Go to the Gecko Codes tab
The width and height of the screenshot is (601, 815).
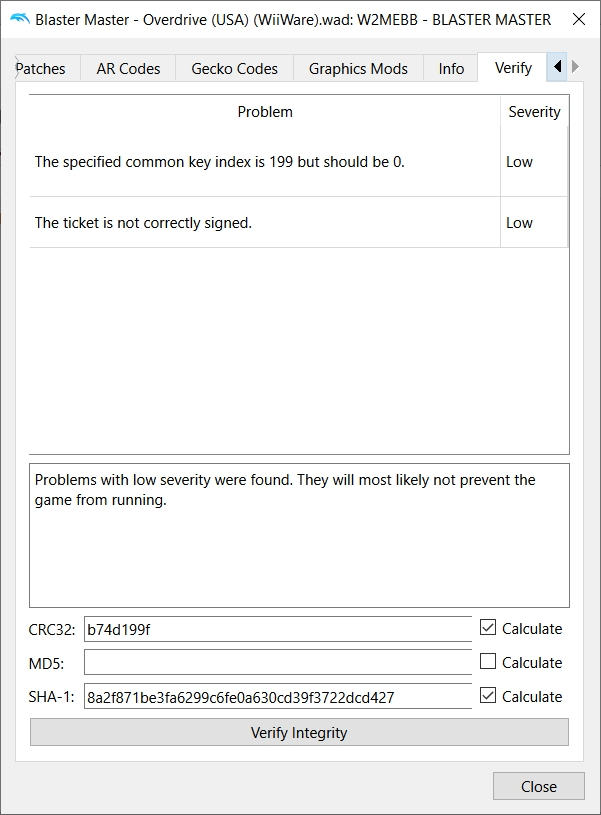(234, 69)
